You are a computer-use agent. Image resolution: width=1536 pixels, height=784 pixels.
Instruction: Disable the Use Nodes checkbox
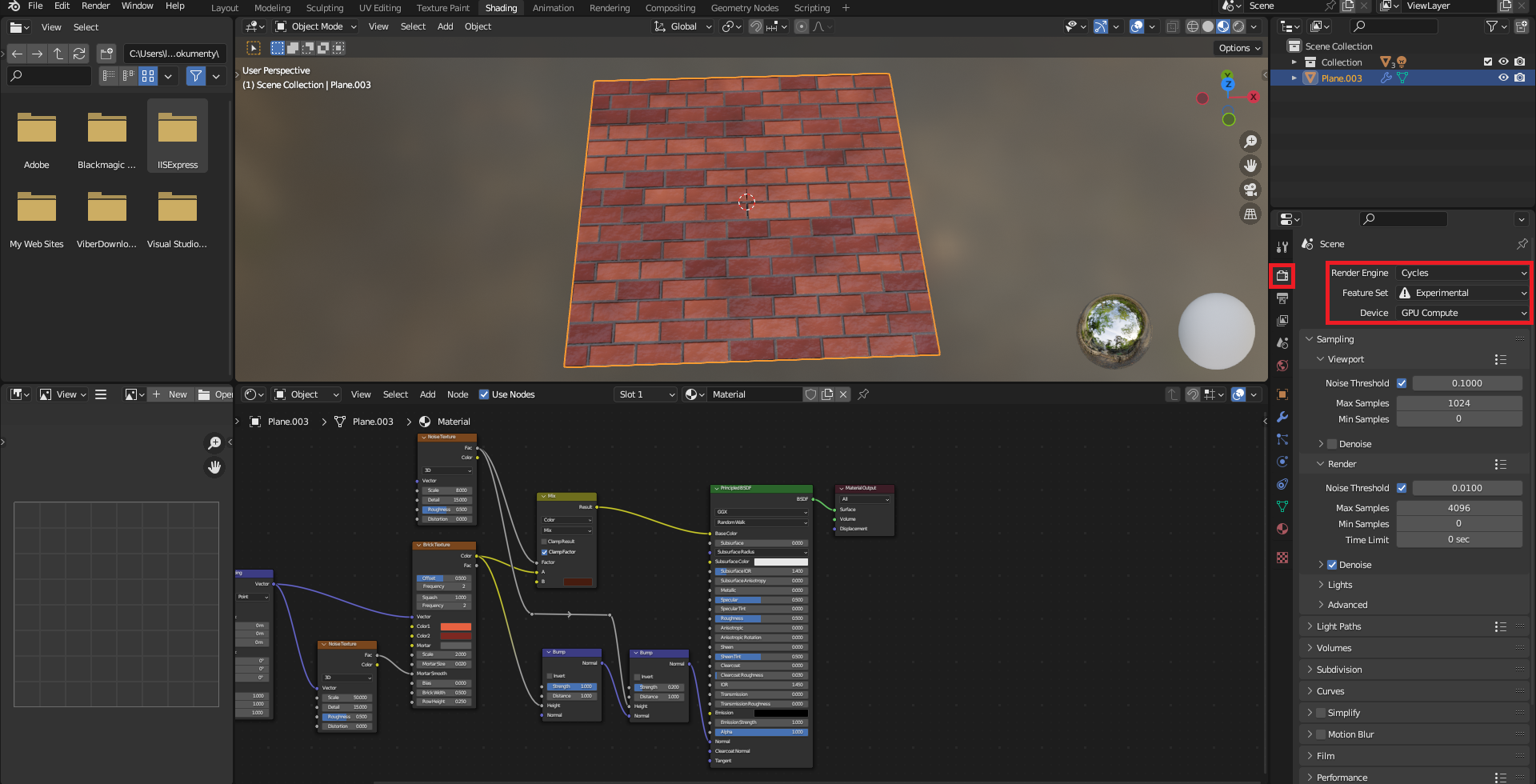[484, 394]
